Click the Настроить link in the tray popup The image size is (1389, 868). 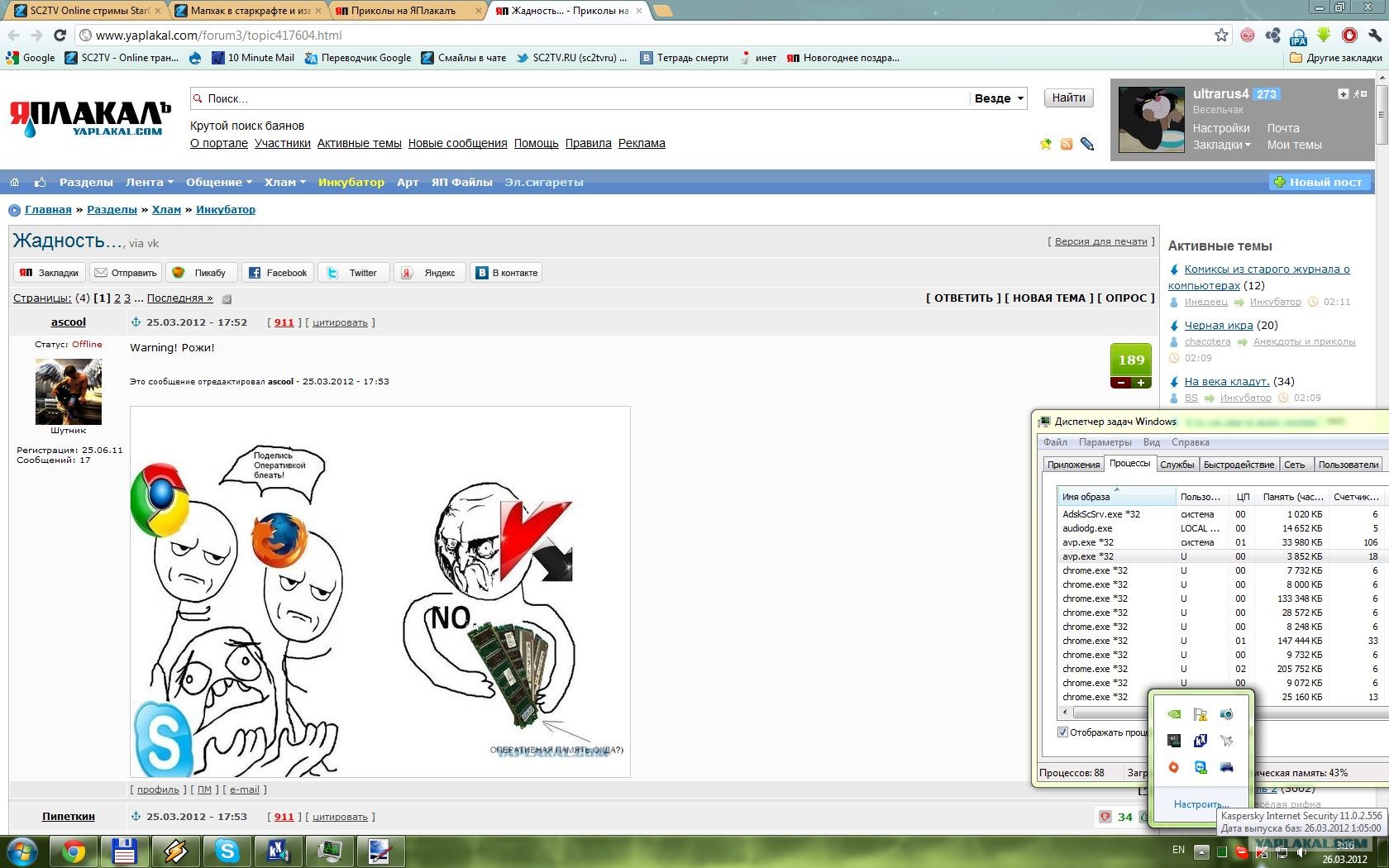pos(1201,804)
